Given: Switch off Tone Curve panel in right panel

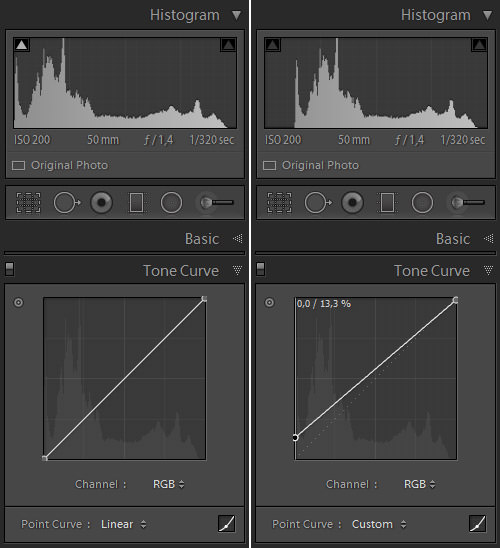Looking at the screenshot, I should tap(260, 269).
